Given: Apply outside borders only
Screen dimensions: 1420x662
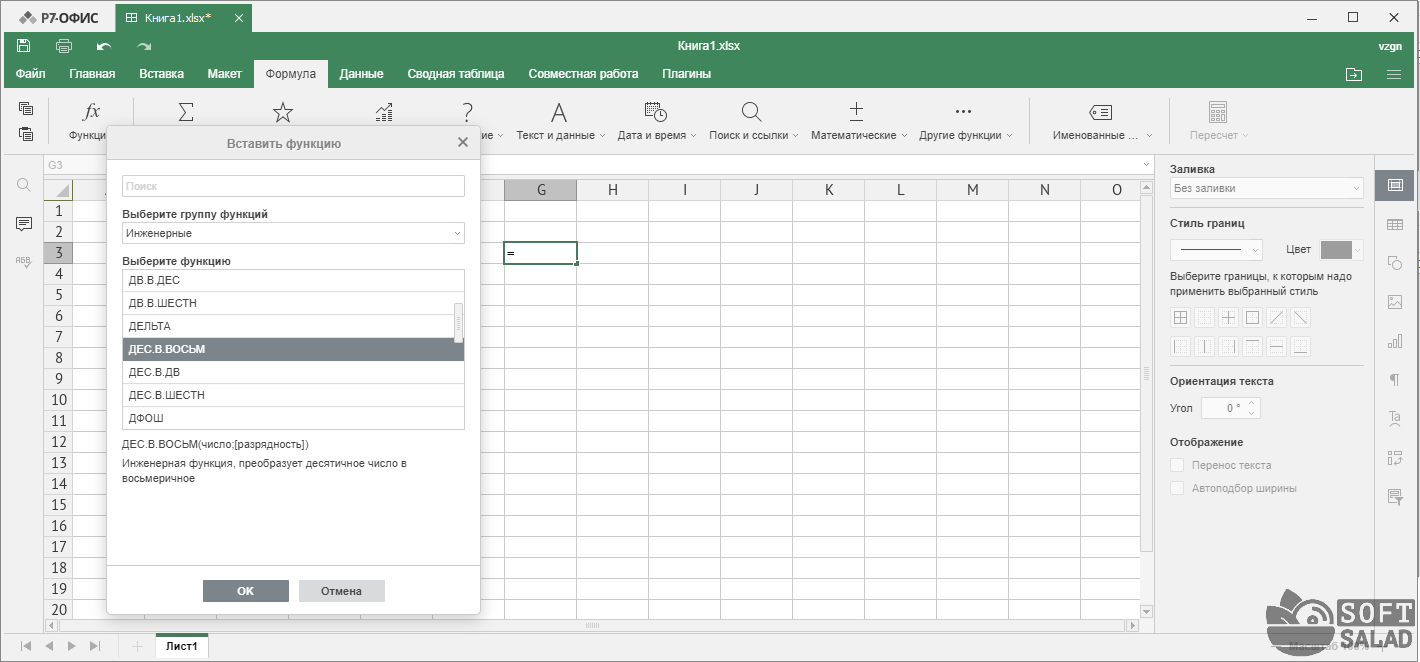Looking at the screenshot, I should pos(1253,318).
